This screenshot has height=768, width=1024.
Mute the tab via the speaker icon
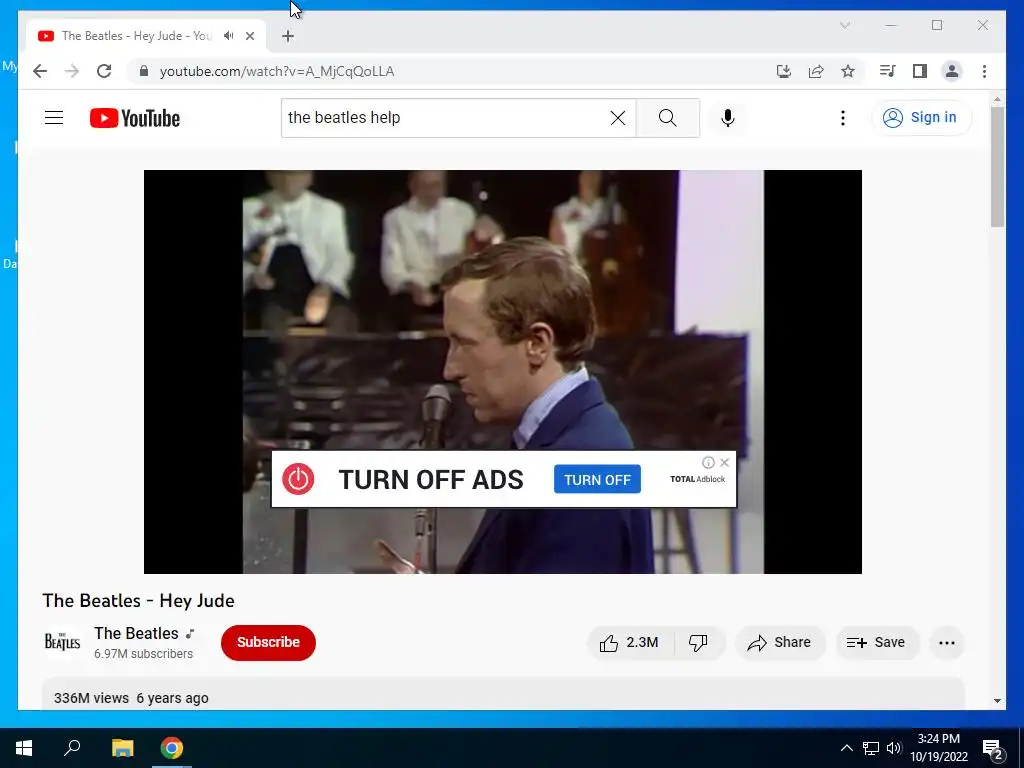(x=228, y=36)
